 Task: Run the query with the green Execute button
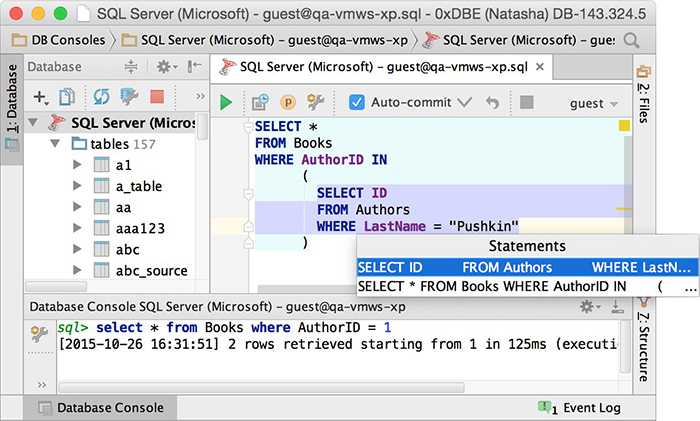[226, 103]
